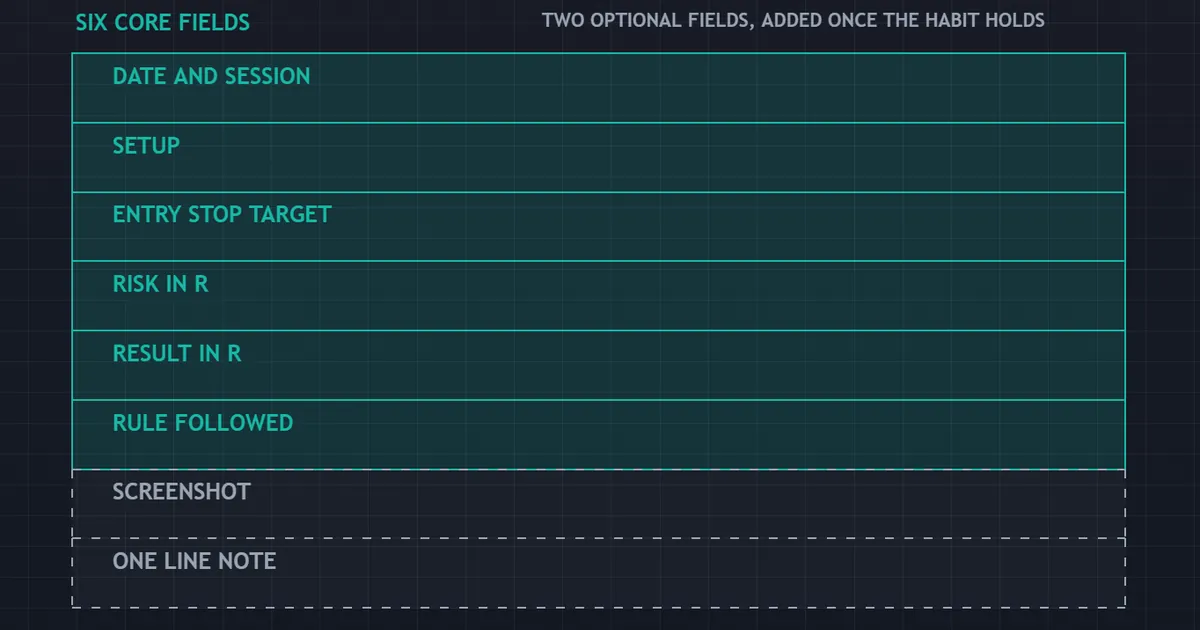Click the SCREENSHOT optional field label
Screen dimensions: 1200x630
tap(181, 492)
